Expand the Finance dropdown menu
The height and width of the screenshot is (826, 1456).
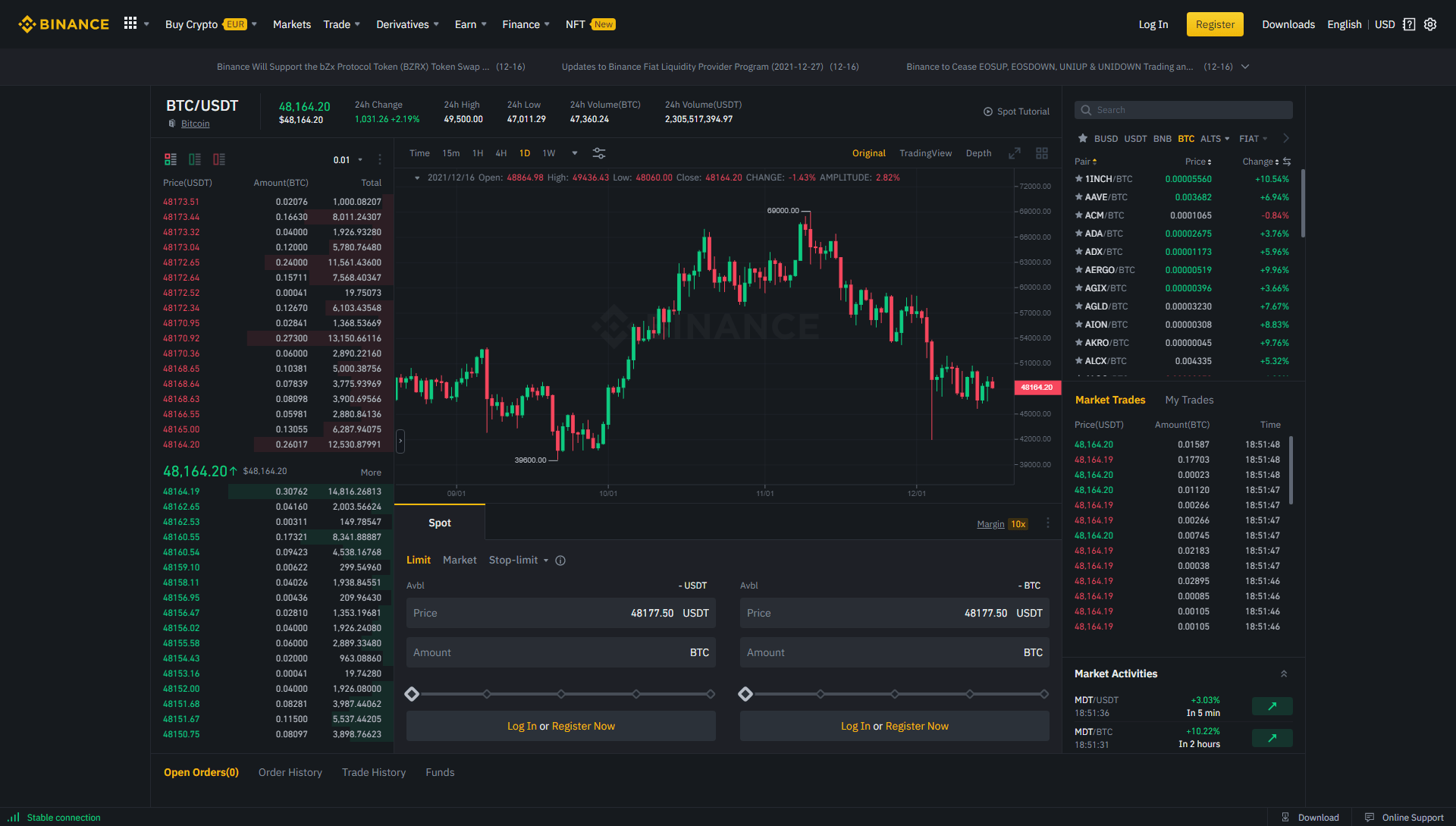[526, 24]
